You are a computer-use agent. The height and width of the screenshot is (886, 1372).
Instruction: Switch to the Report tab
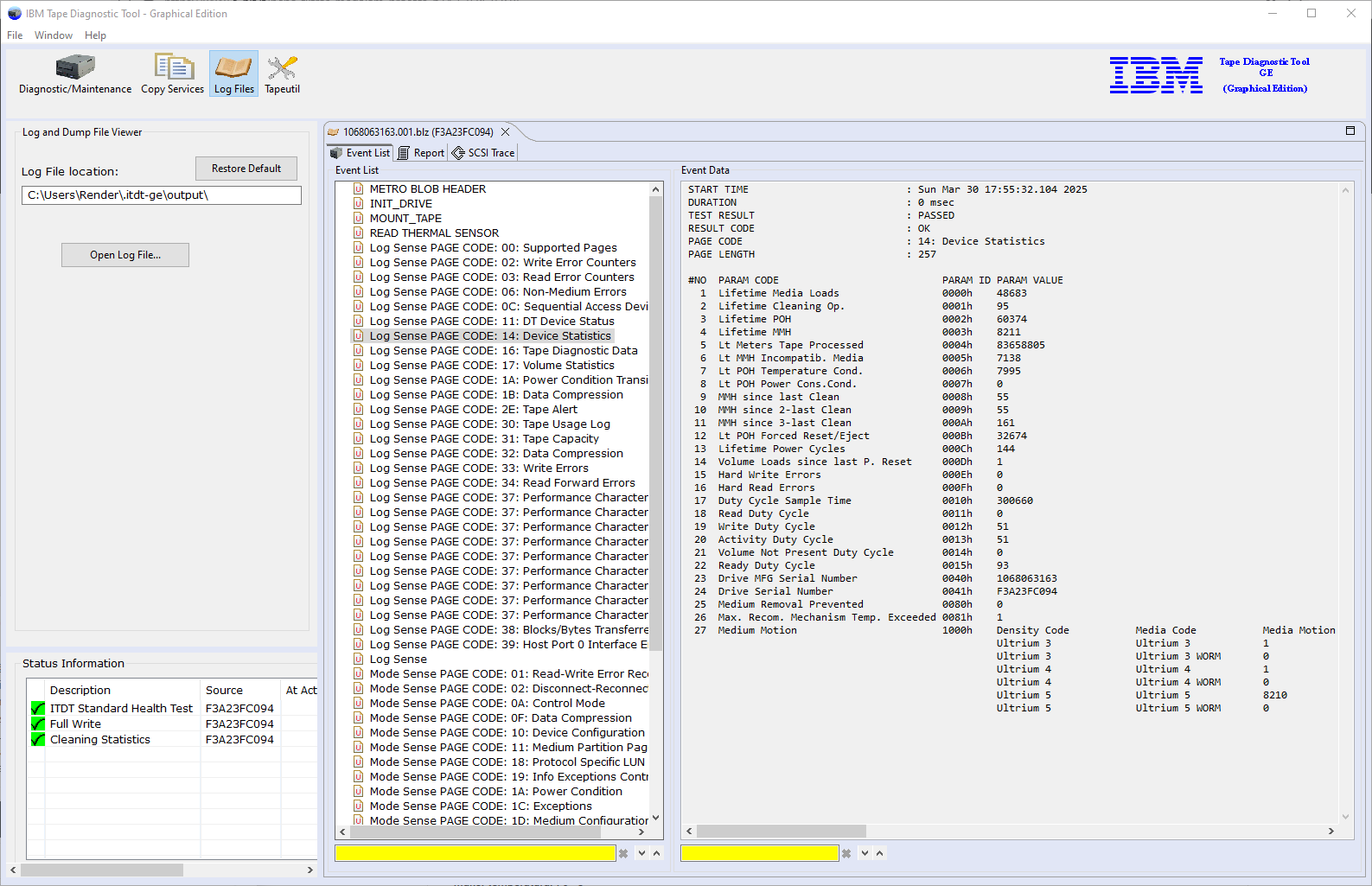421,153
